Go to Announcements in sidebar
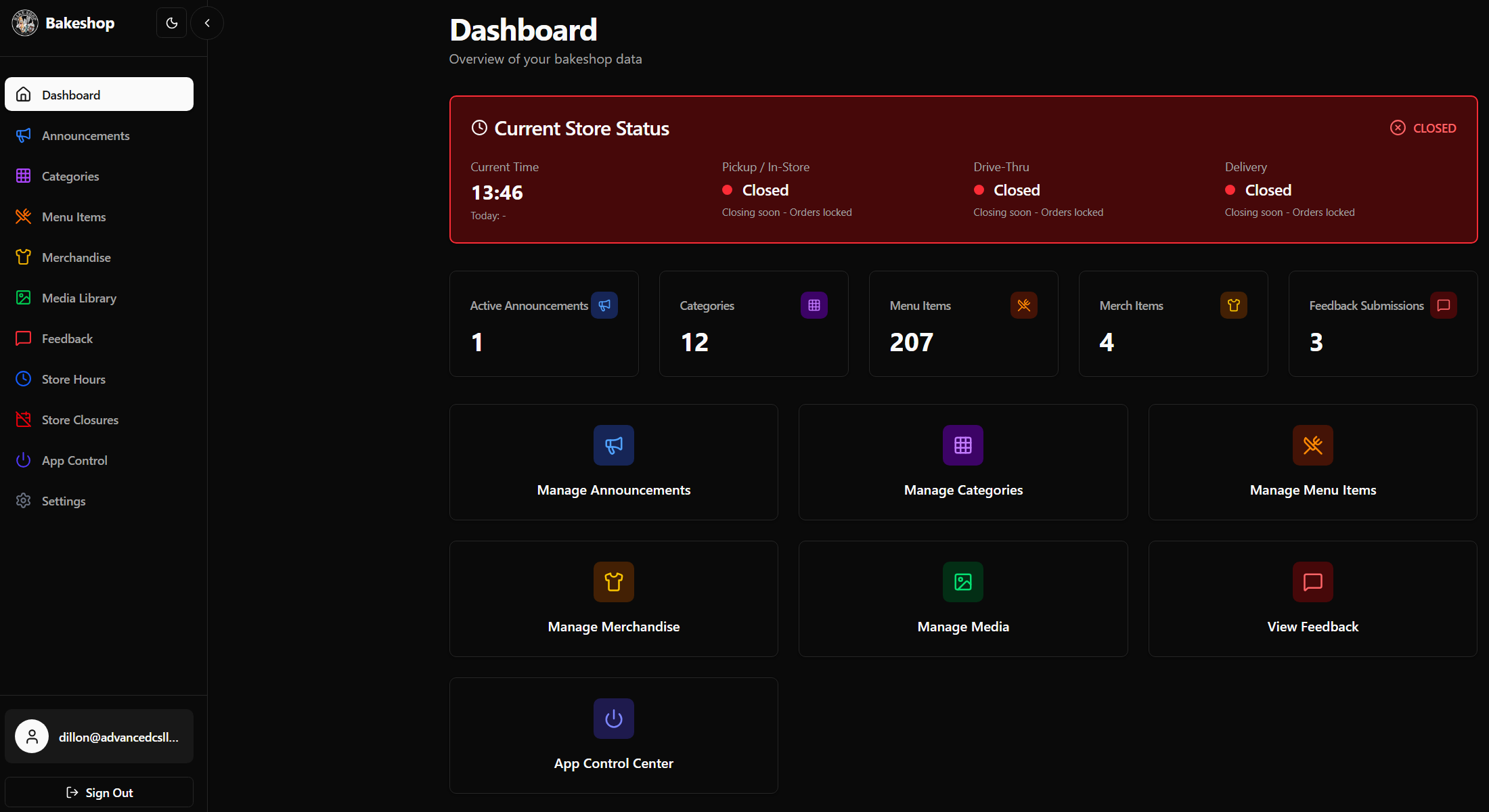This screenshot has width=1489, height=812. 99,135
